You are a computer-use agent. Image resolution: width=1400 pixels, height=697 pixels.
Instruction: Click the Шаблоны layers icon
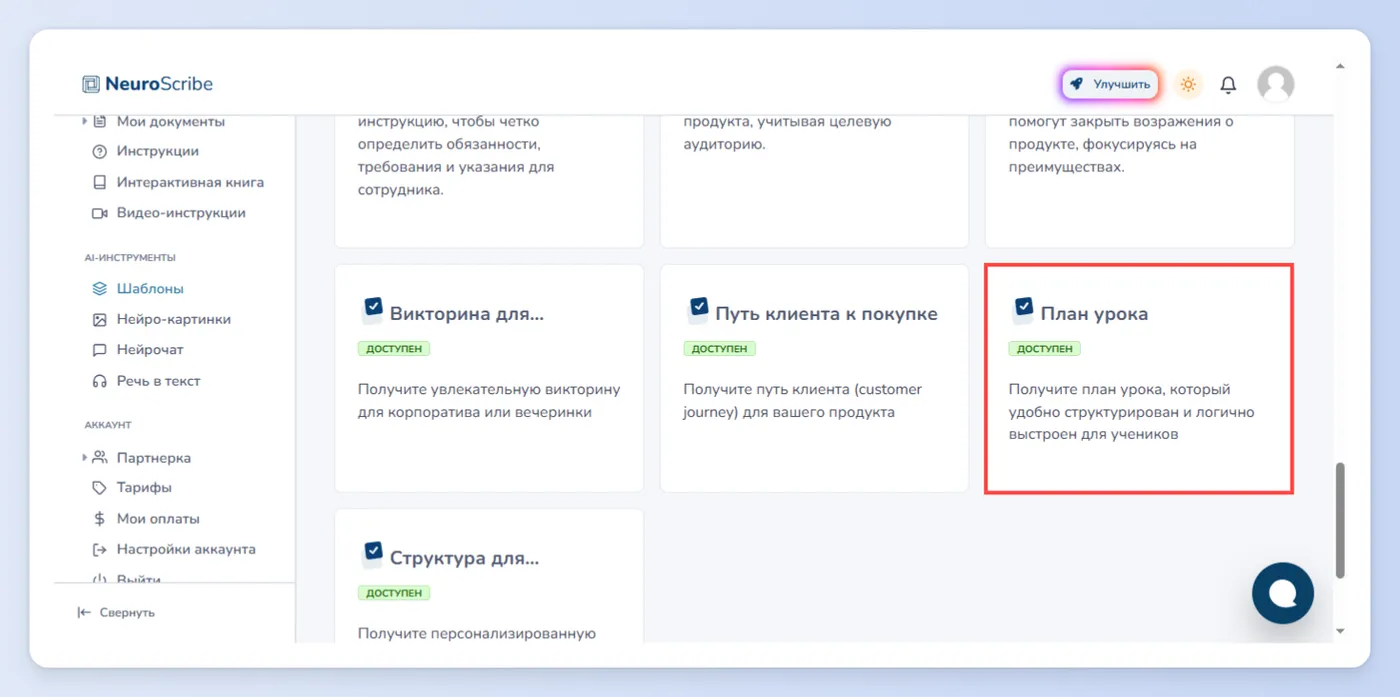coord(99,289)
